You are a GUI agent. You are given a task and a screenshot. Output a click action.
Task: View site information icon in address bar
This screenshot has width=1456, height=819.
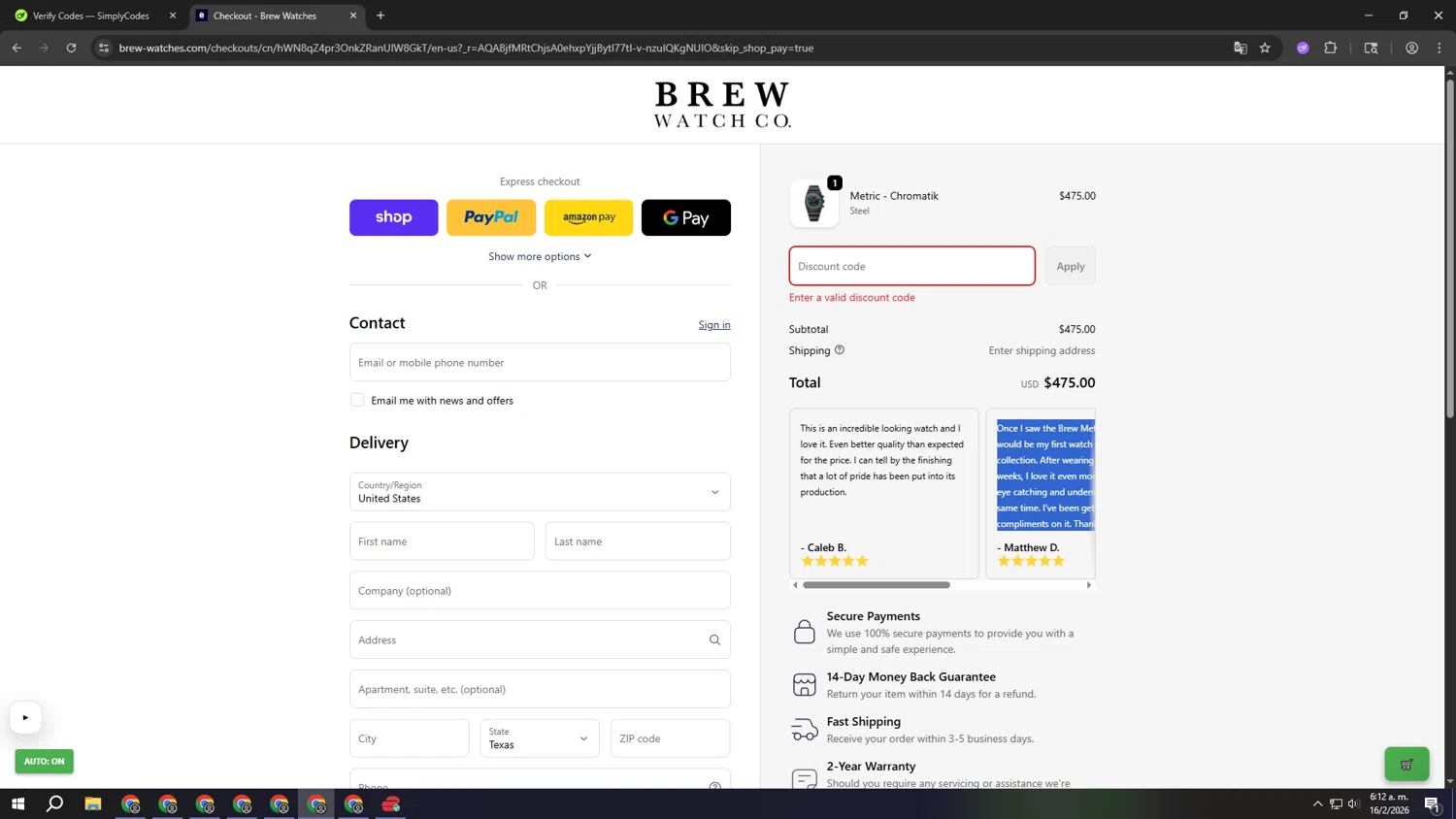[x=104, y=48]
